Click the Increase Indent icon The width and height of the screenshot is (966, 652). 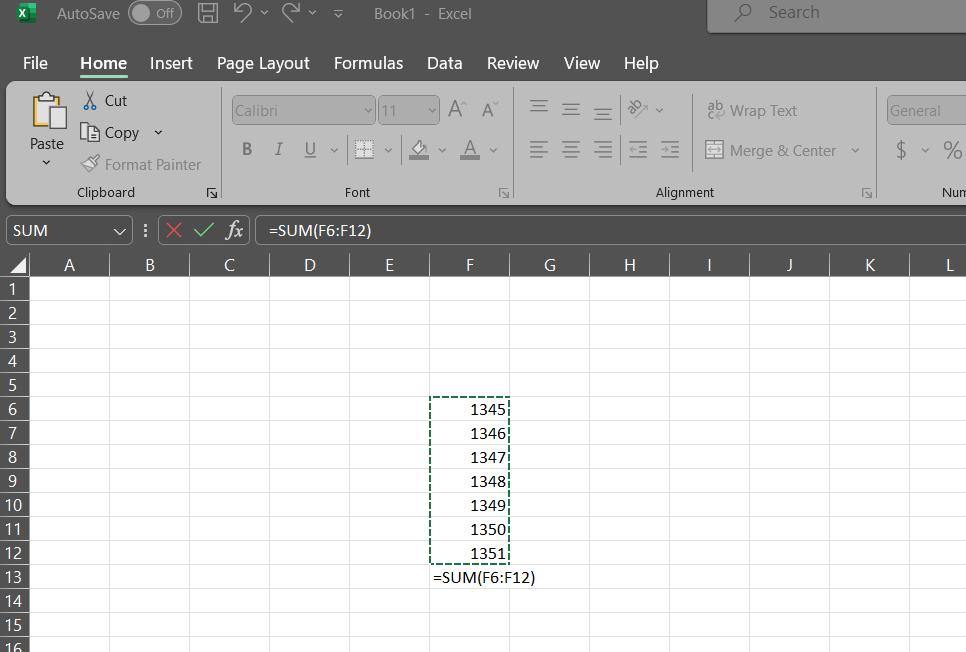(670, 149)
